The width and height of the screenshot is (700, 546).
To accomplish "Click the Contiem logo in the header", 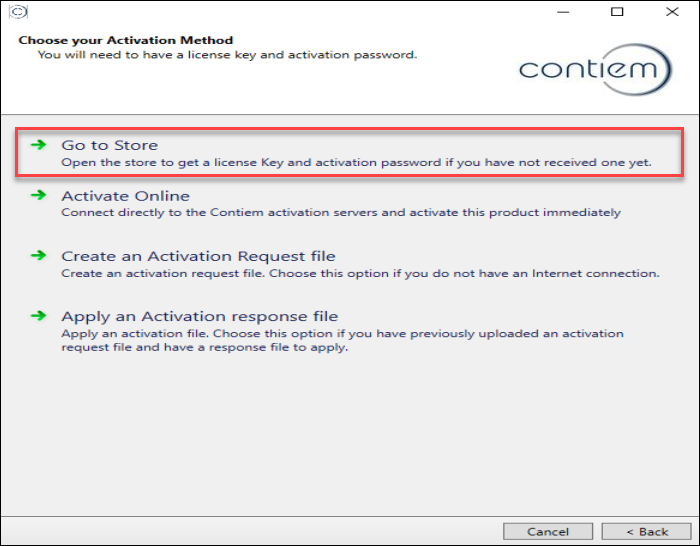I will click(x=595, y=70).
